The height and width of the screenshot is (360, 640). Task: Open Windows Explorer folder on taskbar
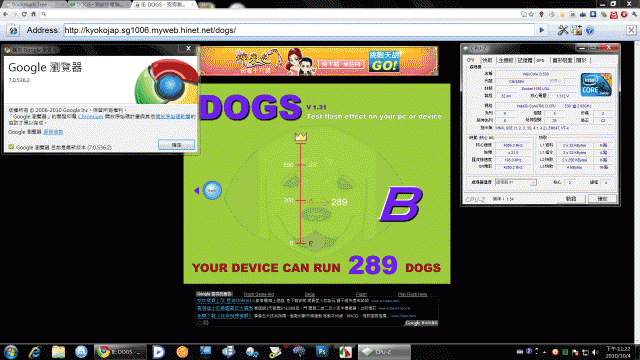click(58, 352)
